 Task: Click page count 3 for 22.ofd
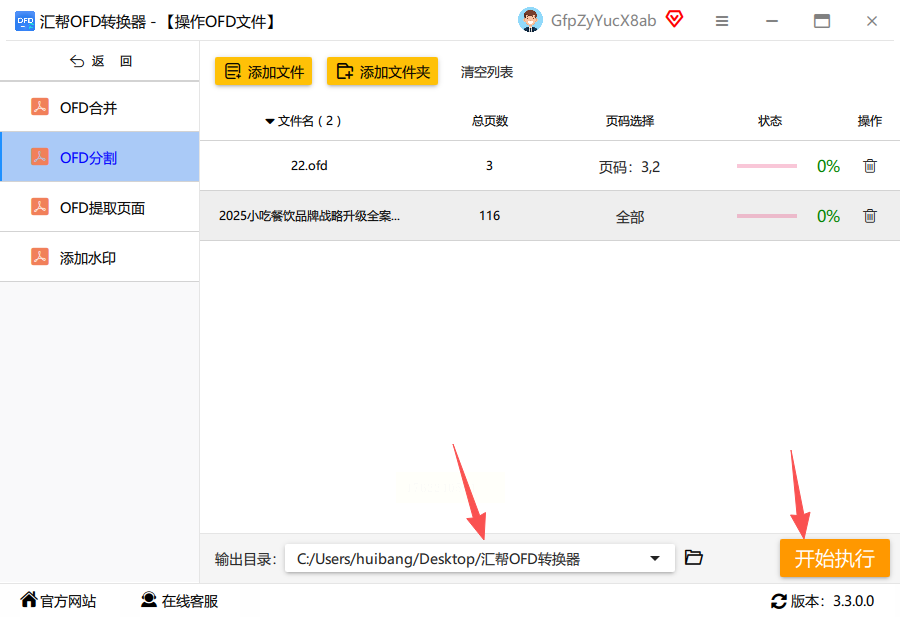point(489,166)
